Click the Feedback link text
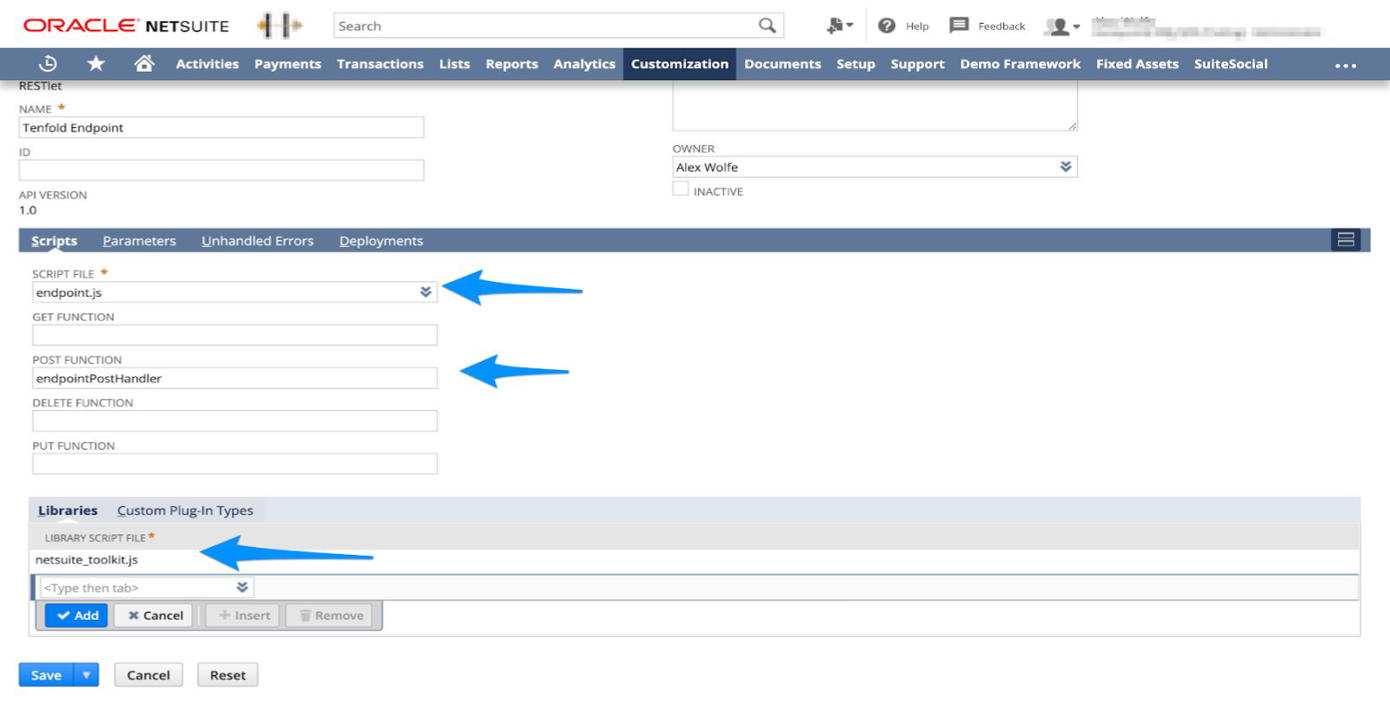 click(1002, 26)
